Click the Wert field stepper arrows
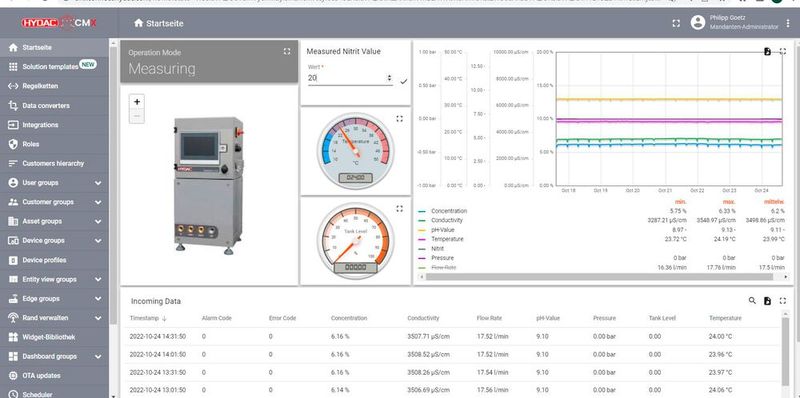The image size is (800, 398). click(389, 78)
